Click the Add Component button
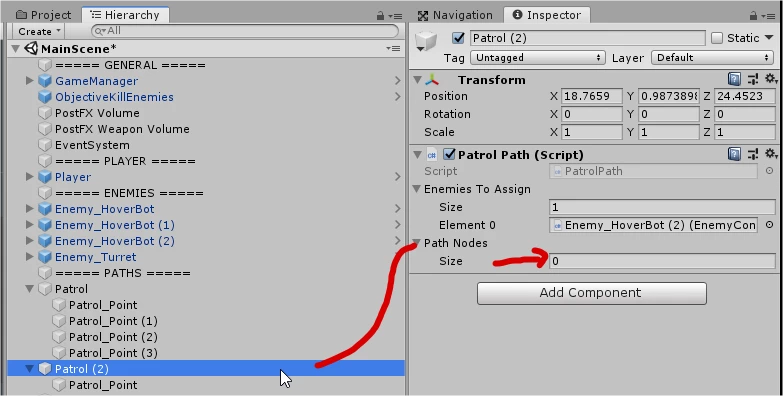The width and height of the screenshot is (783, 396). point(591,293)
